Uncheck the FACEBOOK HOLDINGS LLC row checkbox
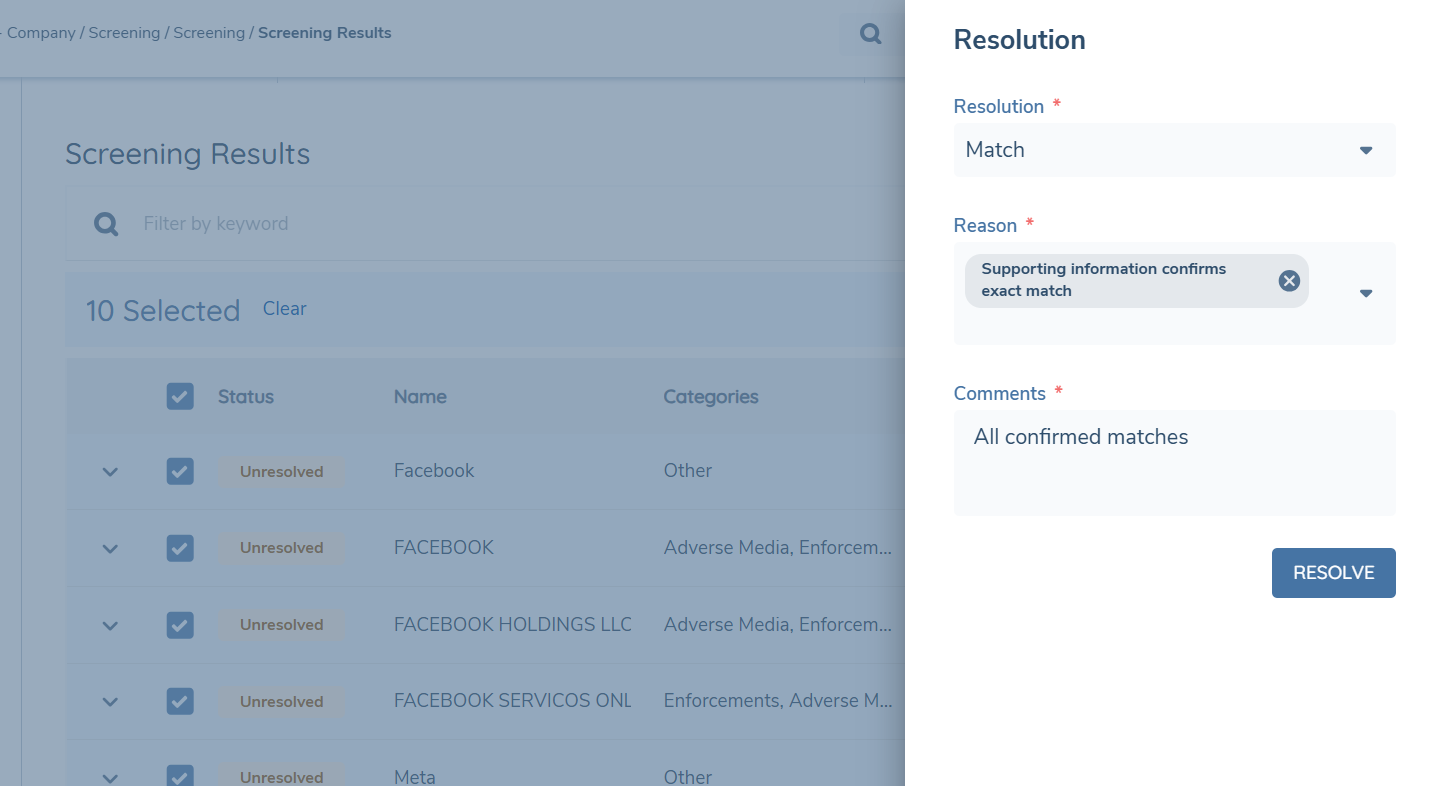 [180, 625]
